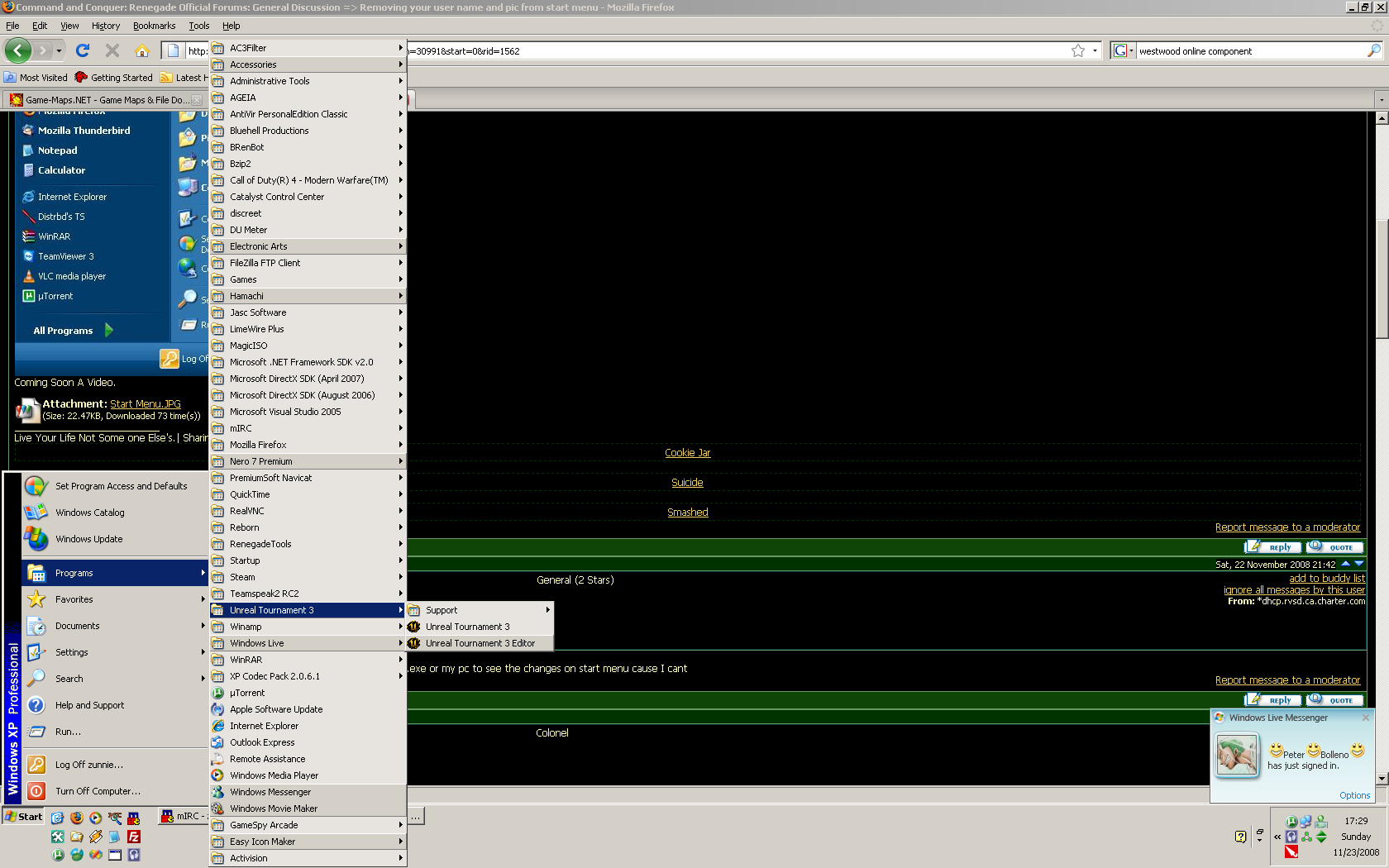Click the Firefox back arrow button

pyautogui.click(x=17, y=50)
